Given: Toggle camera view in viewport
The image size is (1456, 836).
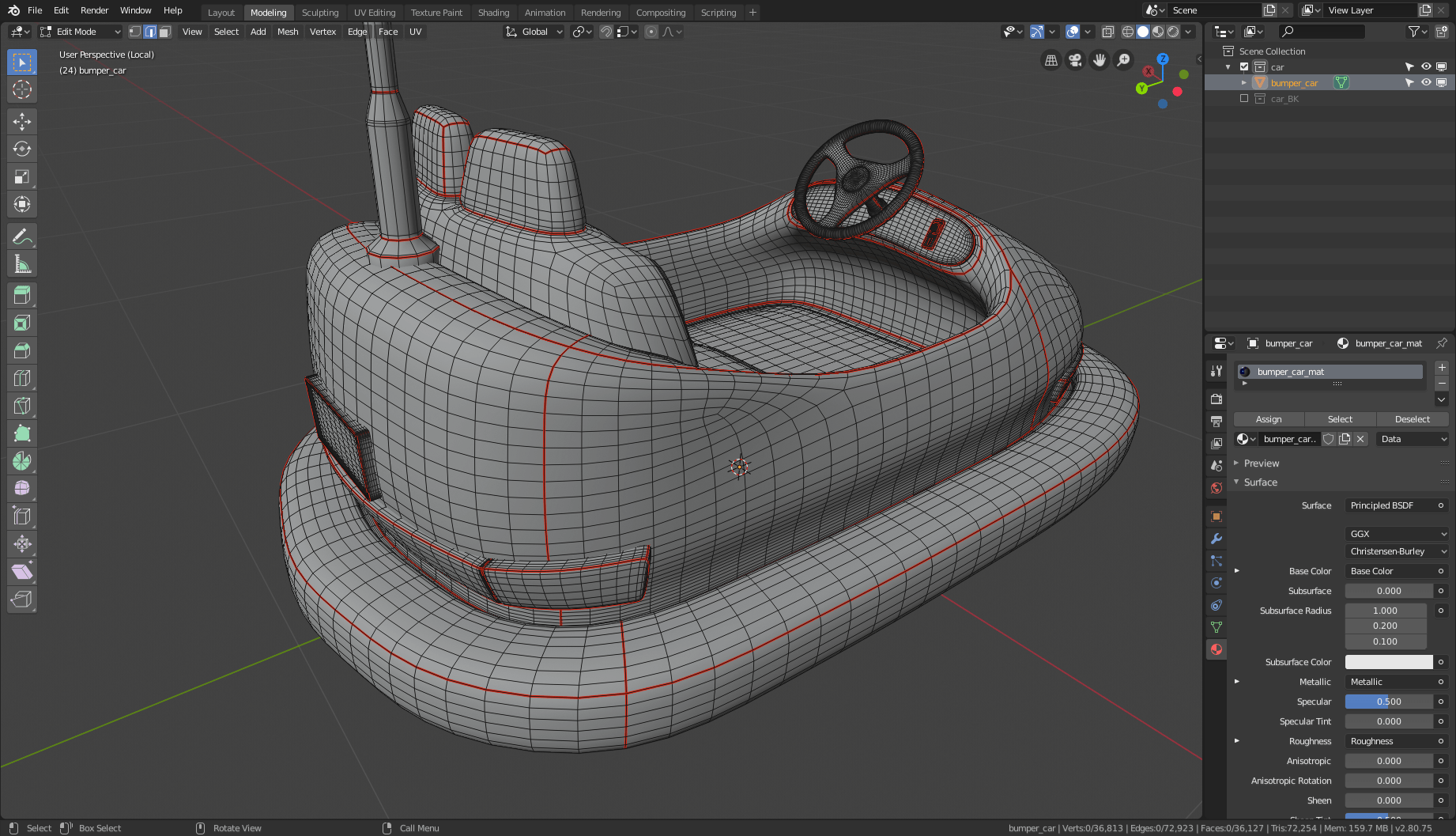Looking at the screenshot, I should [x=1075, y=60].
